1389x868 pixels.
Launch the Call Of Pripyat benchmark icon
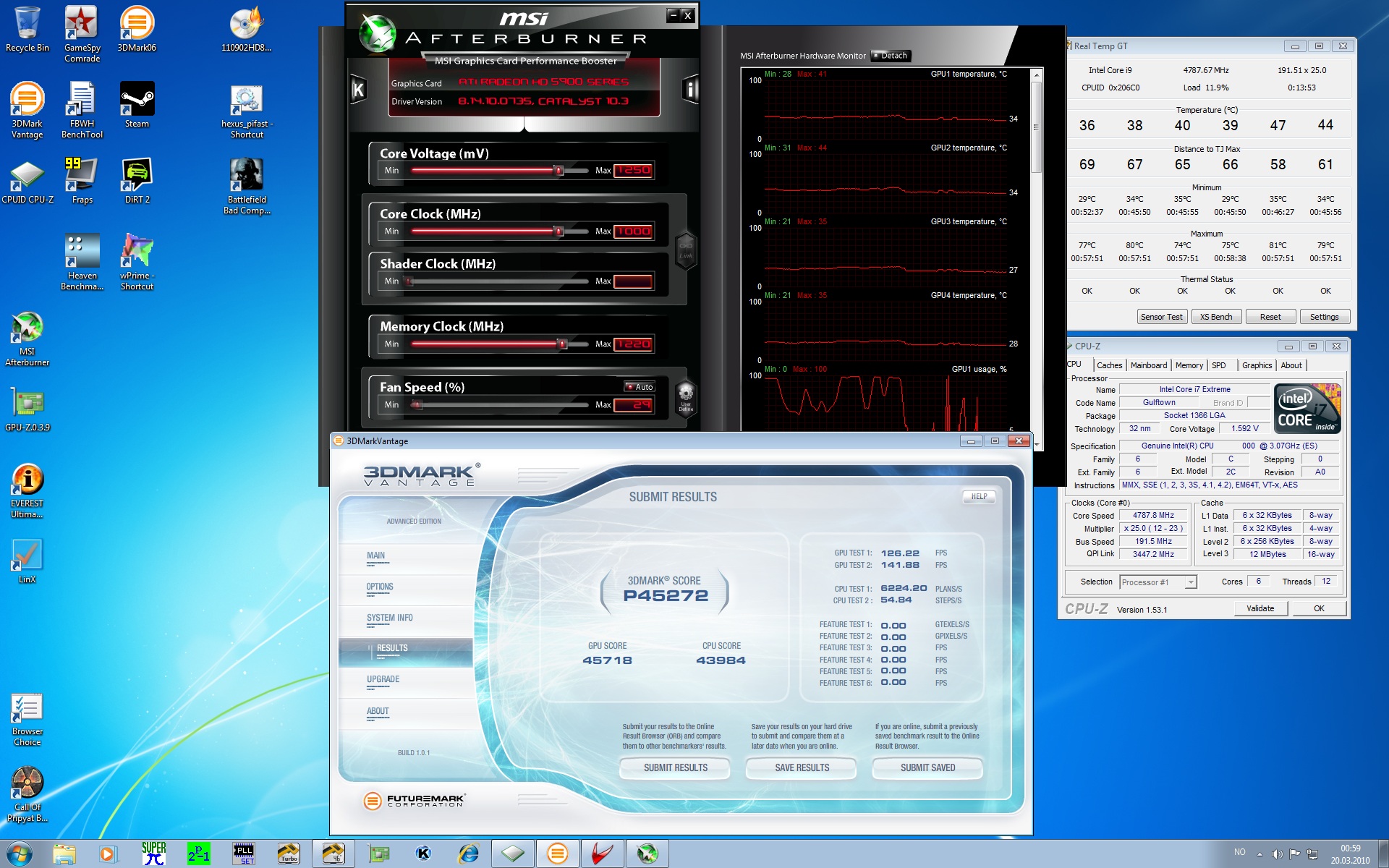coord(27,795)
